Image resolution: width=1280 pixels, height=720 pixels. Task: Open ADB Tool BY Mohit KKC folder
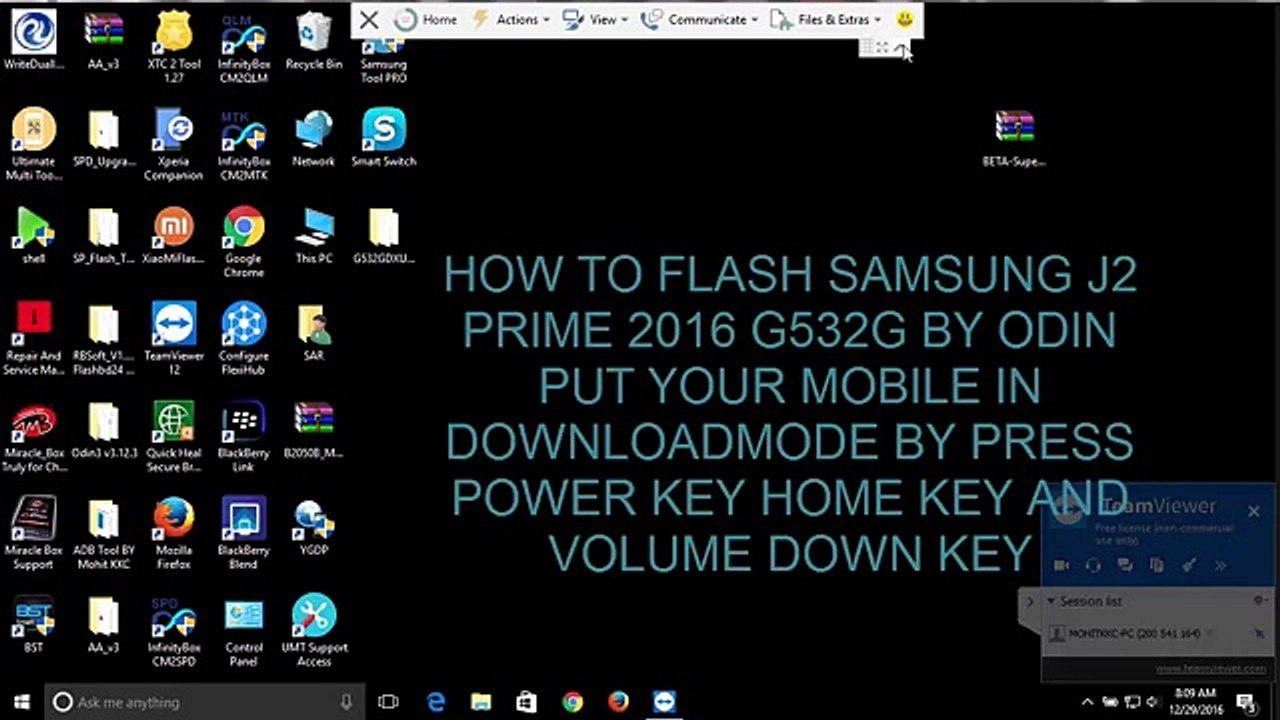pos(103,533)
